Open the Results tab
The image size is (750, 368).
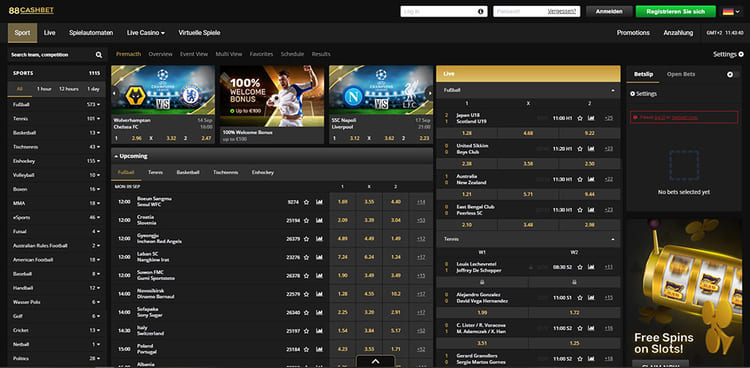pos(321,54)
